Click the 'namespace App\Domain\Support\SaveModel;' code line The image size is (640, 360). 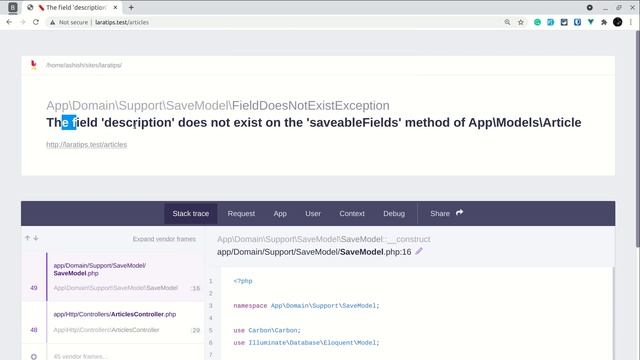coord(306,306)
